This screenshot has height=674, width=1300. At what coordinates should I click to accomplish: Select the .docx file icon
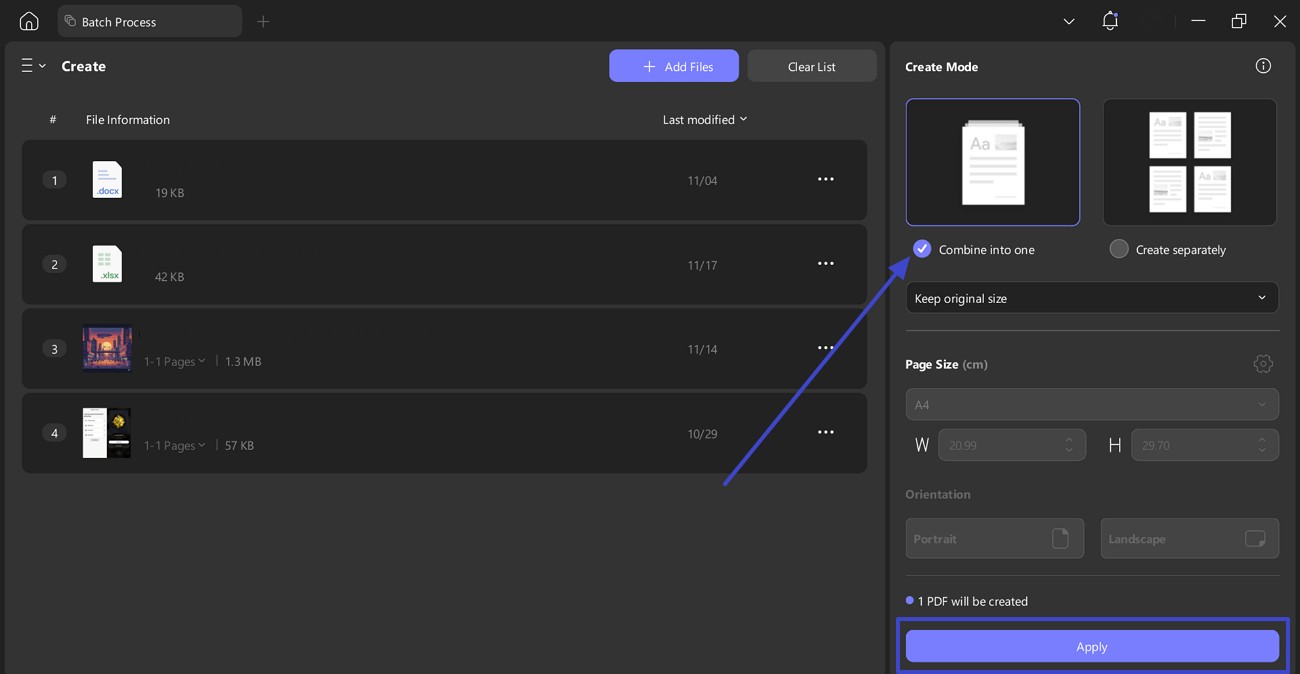pyautogui.click(x=107, y=180)
